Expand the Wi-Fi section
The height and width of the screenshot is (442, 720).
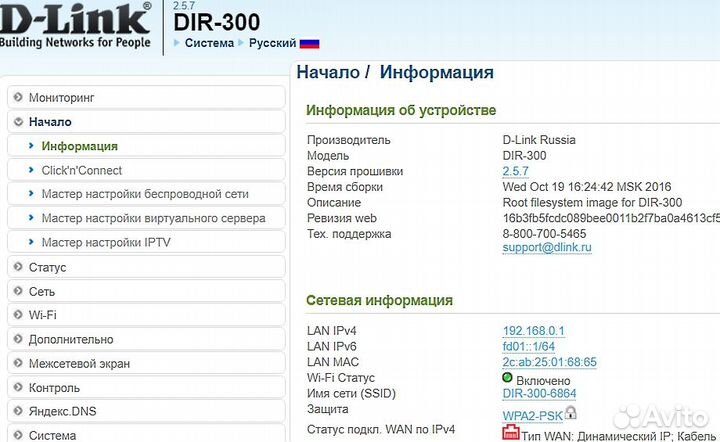pos(146,315)
